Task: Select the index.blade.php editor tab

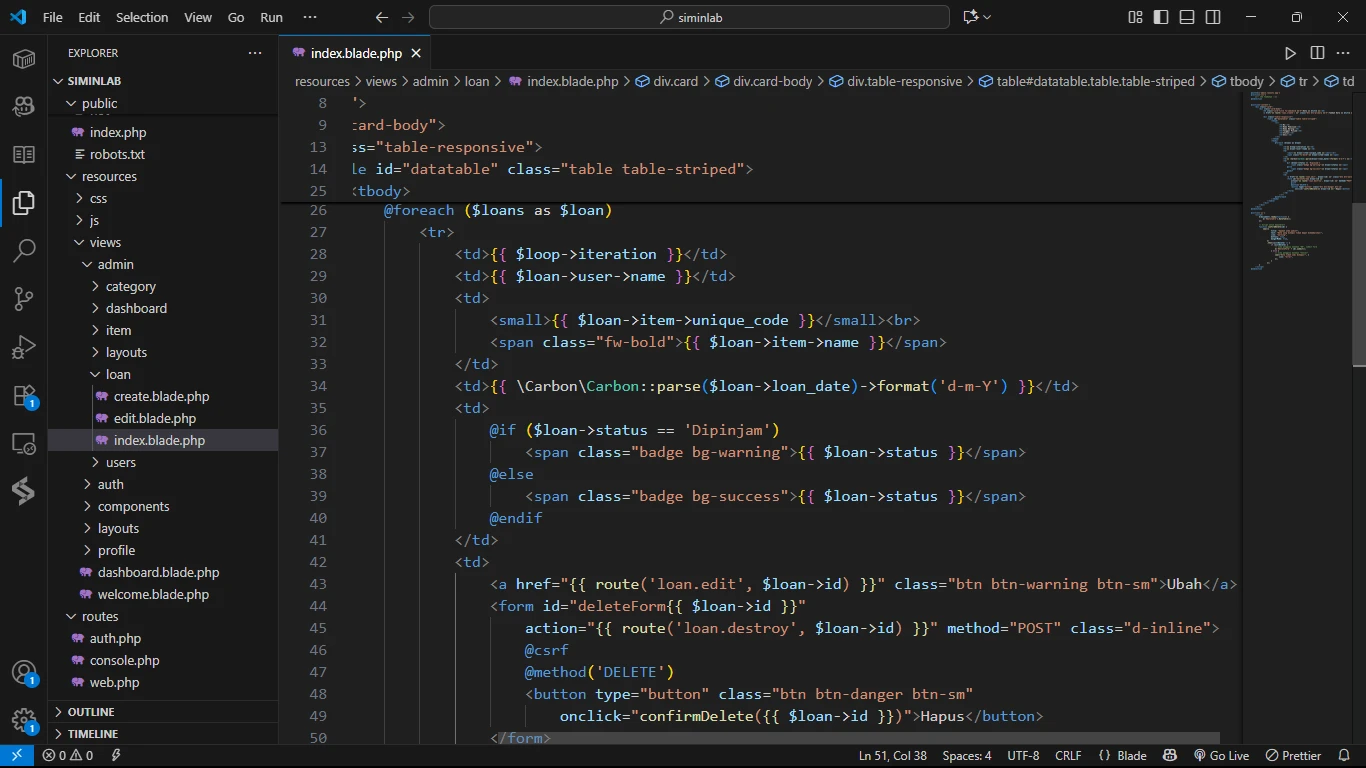Action: tap(355, 53)
